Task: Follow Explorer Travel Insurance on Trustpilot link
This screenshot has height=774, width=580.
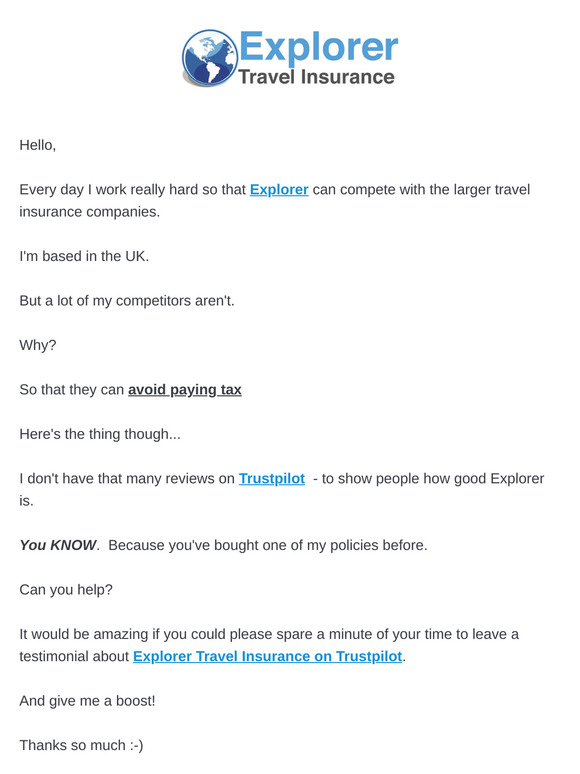Action: tap(268, 656)
